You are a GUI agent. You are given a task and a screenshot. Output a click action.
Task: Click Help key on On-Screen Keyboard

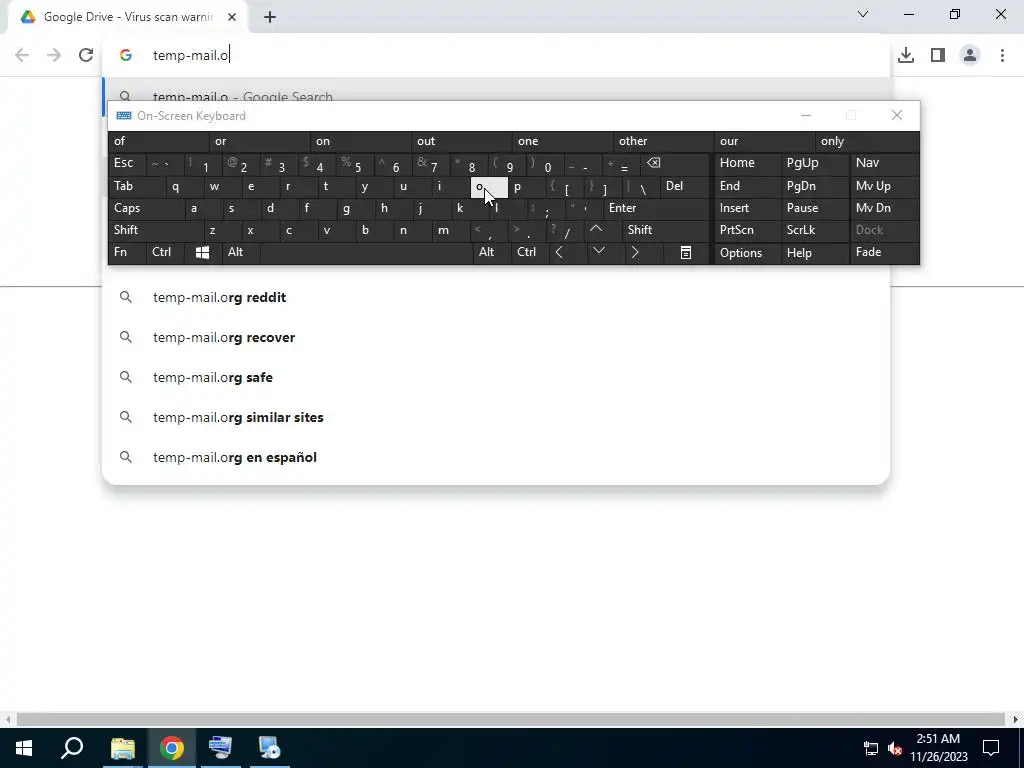814,252
